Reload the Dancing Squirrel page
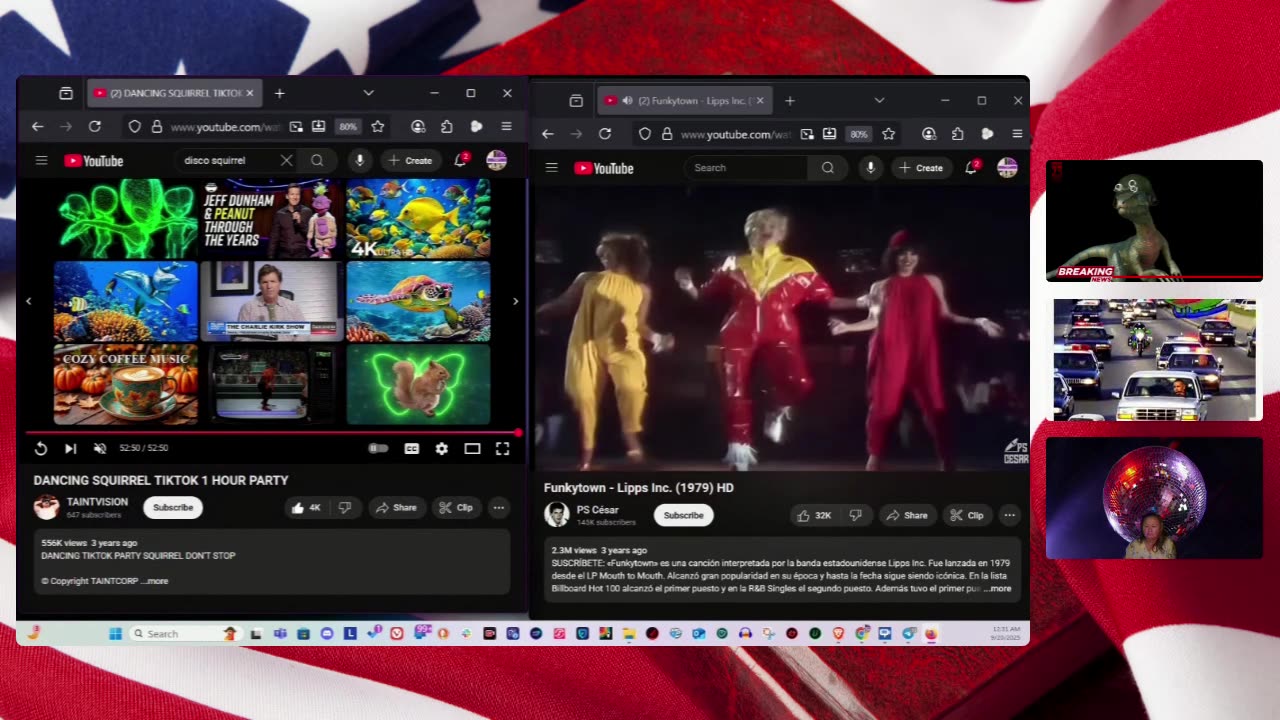The height and width of the screenshot is (720, 1280). tap(94, 127)
